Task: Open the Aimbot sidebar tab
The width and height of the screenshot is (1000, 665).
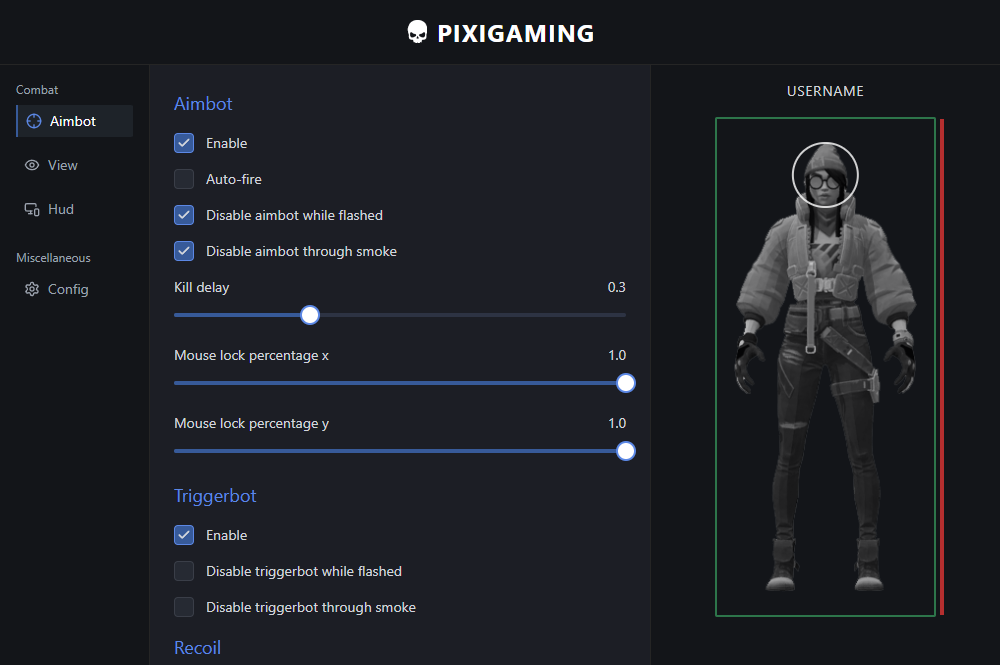Action: click(75, 121)
